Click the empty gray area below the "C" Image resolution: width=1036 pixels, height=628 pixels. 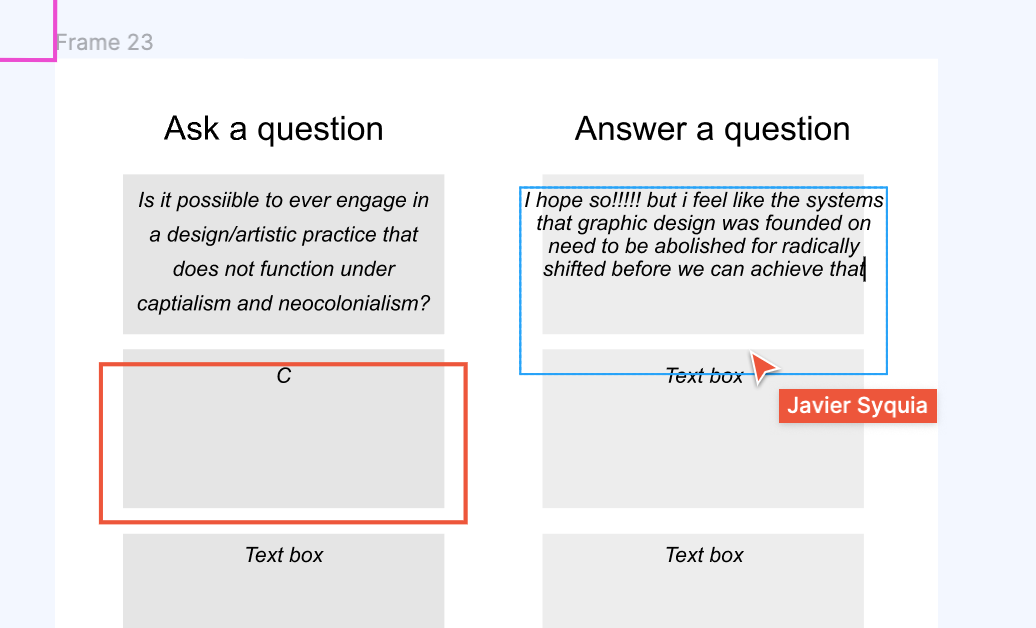click(x=283, y=450)
